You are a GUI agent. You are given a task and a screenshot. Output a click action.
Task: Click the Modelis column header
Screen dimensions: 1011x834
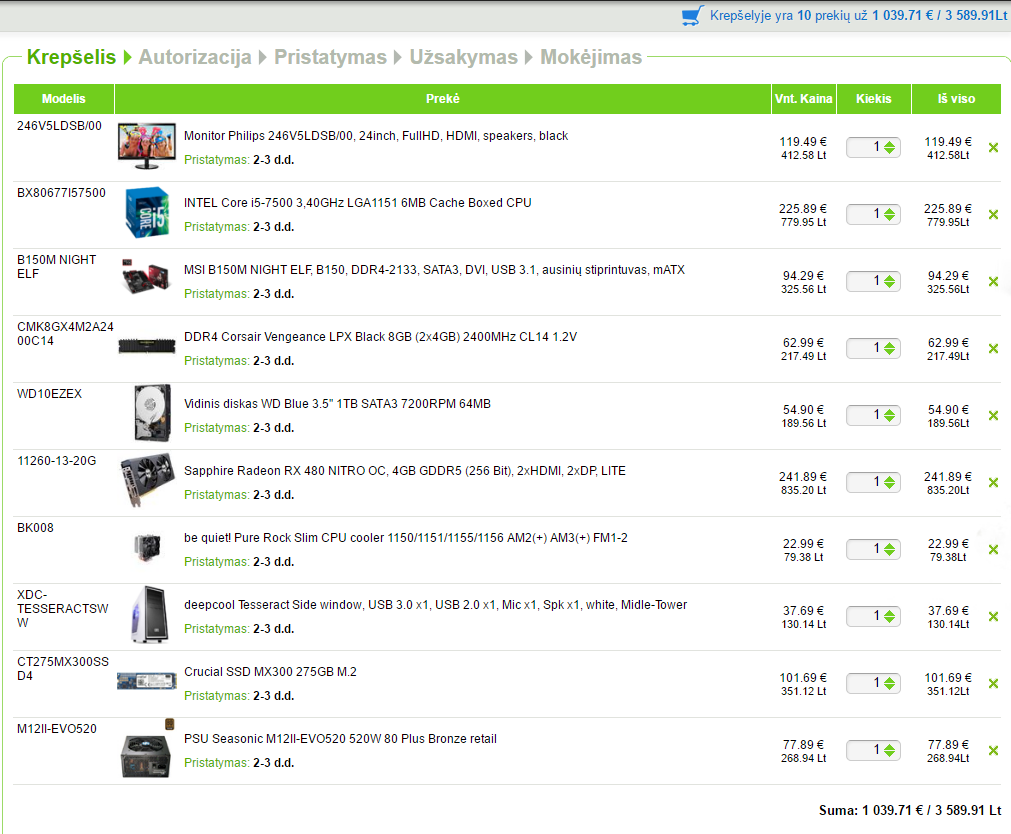coord(64,99)
